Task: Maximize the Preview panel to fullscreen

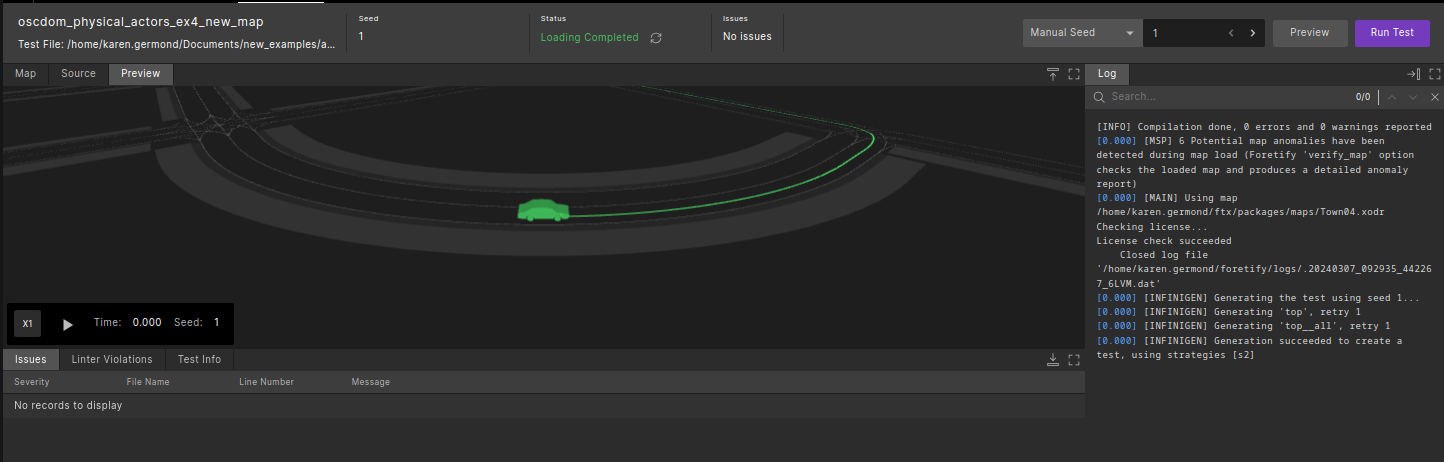Action: (1074, 74)
